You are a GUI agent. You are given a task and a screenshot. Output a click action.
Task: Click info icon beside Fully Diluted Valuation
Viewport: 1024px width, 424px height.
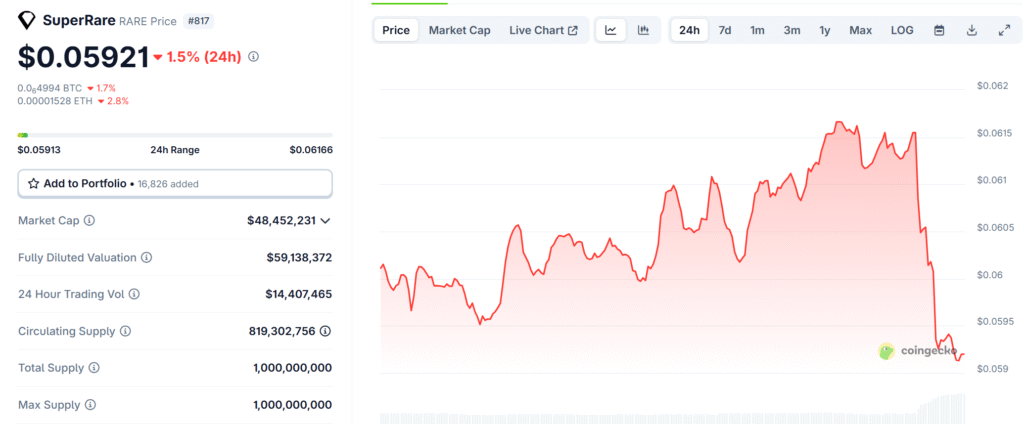(146, 258)
